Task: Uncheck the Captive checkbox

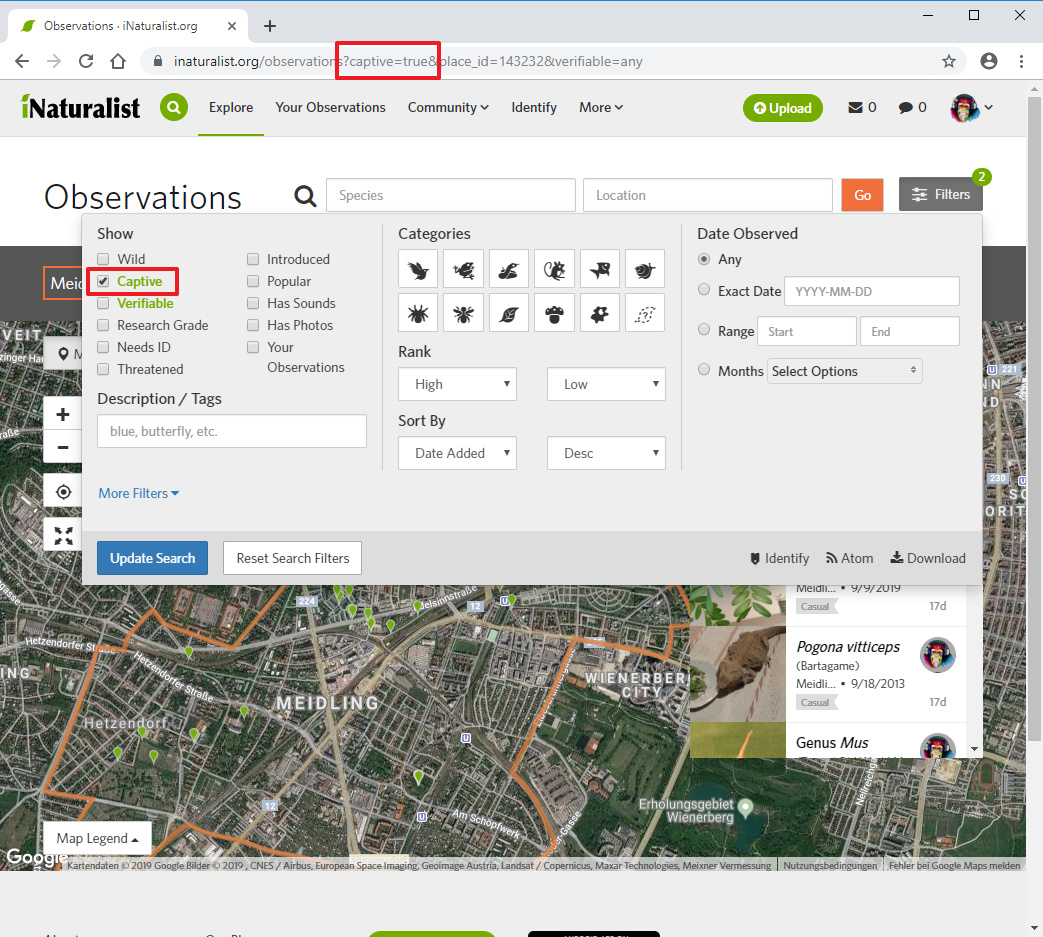Action: coord(103,281)
